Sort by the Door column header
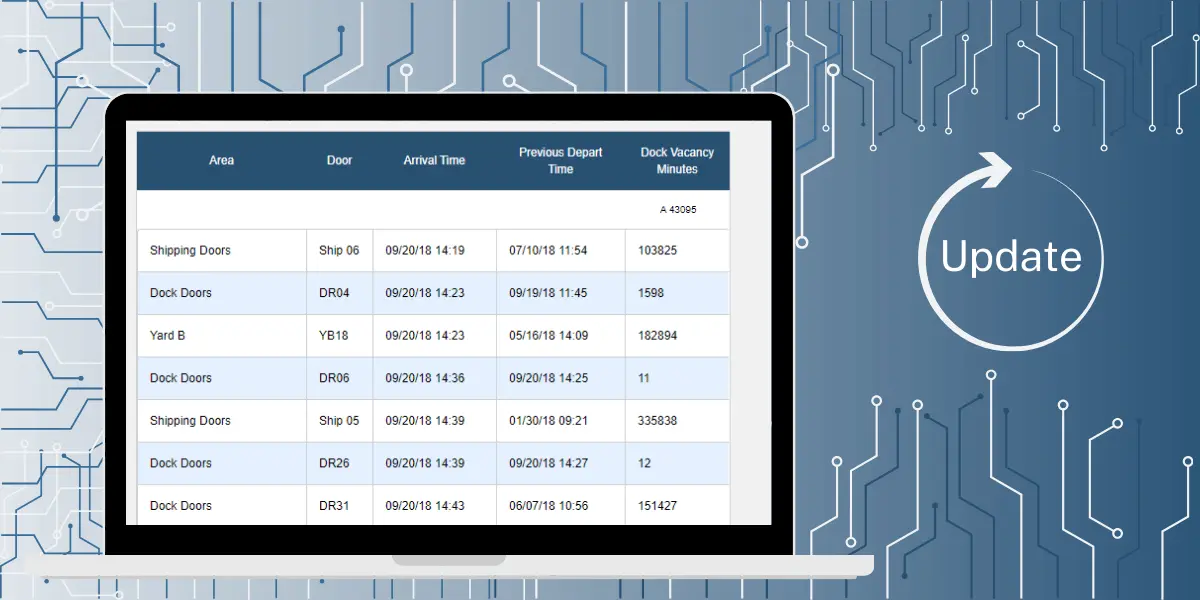This screenshot has width=1200, height=600. pos(339,160)
